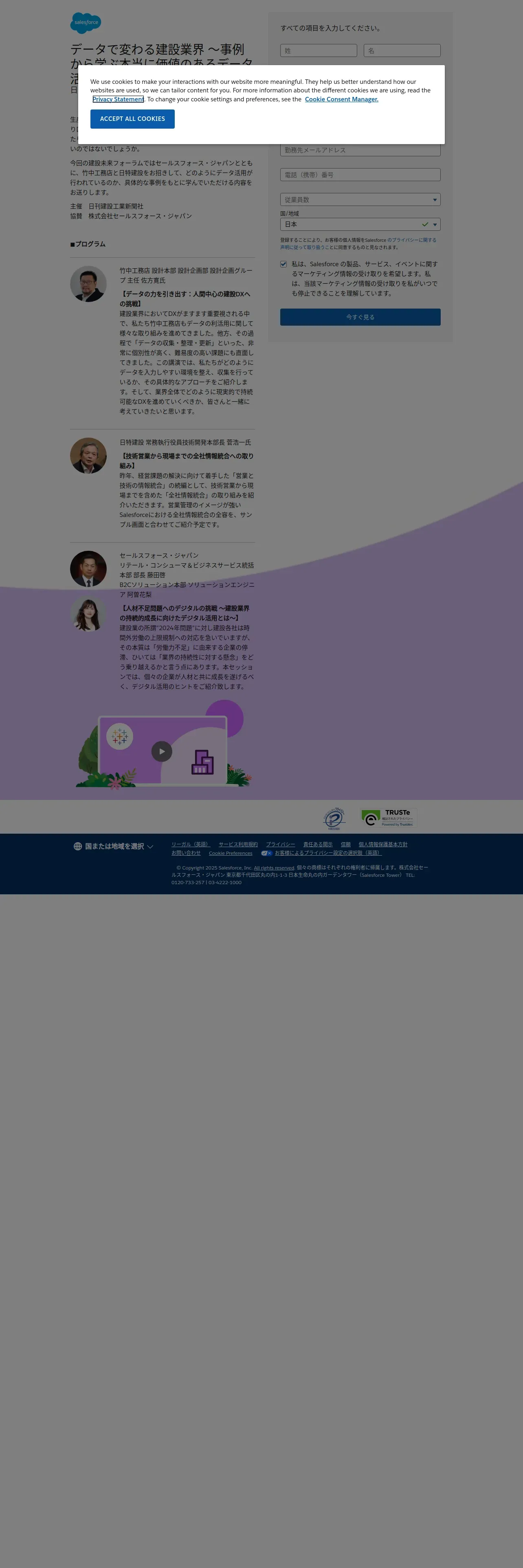Screen dimensions: 523x1568
Task: Click the Accept All Cookies button
Action: [x=133, y=119]
